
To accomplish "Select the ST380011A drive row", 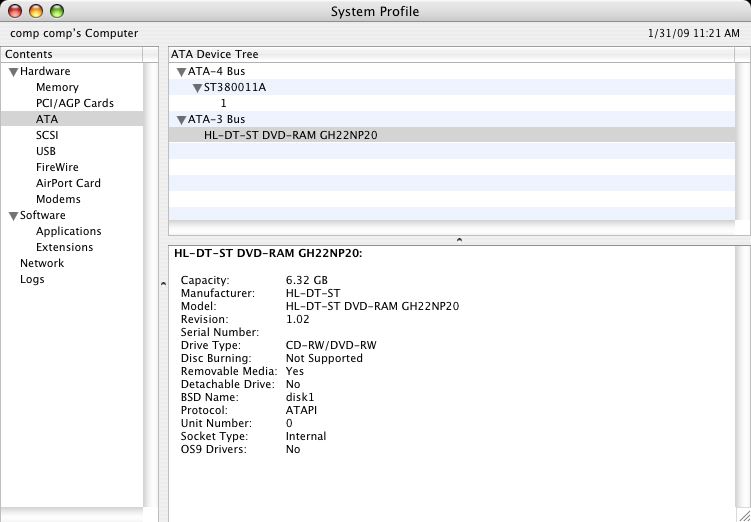I will 452,87.
